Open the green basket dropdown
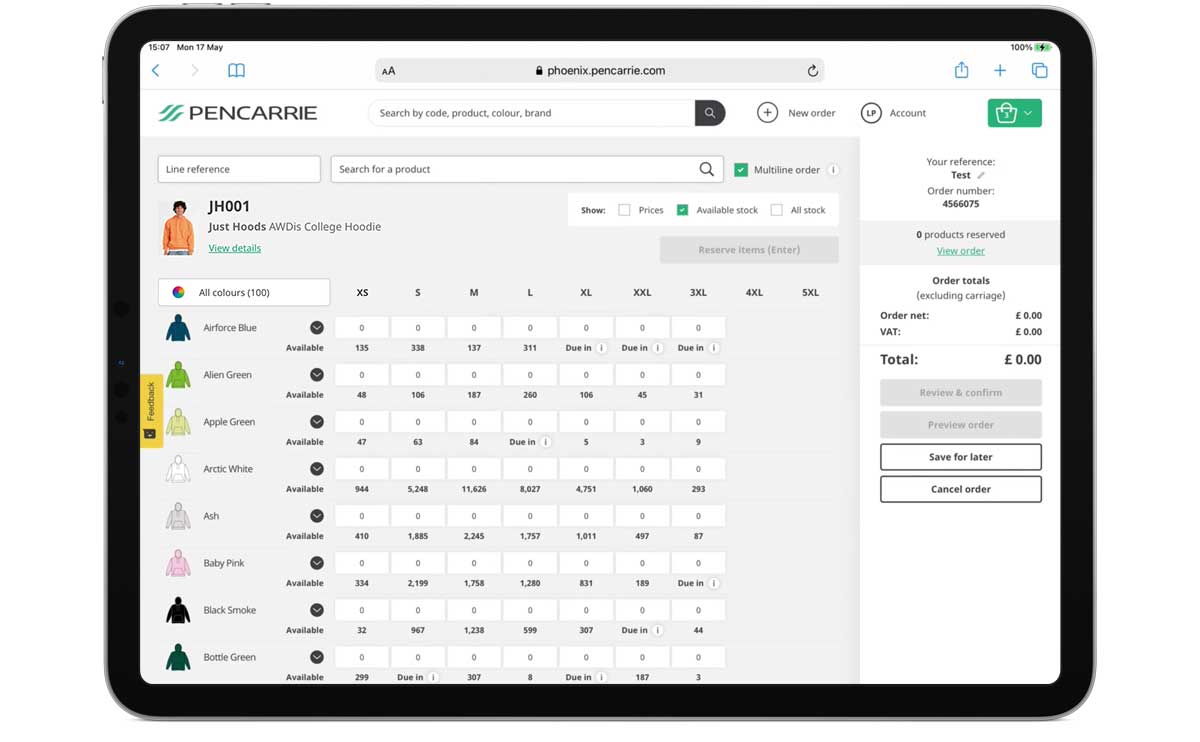The image size is (1200, 742). 1015,113
